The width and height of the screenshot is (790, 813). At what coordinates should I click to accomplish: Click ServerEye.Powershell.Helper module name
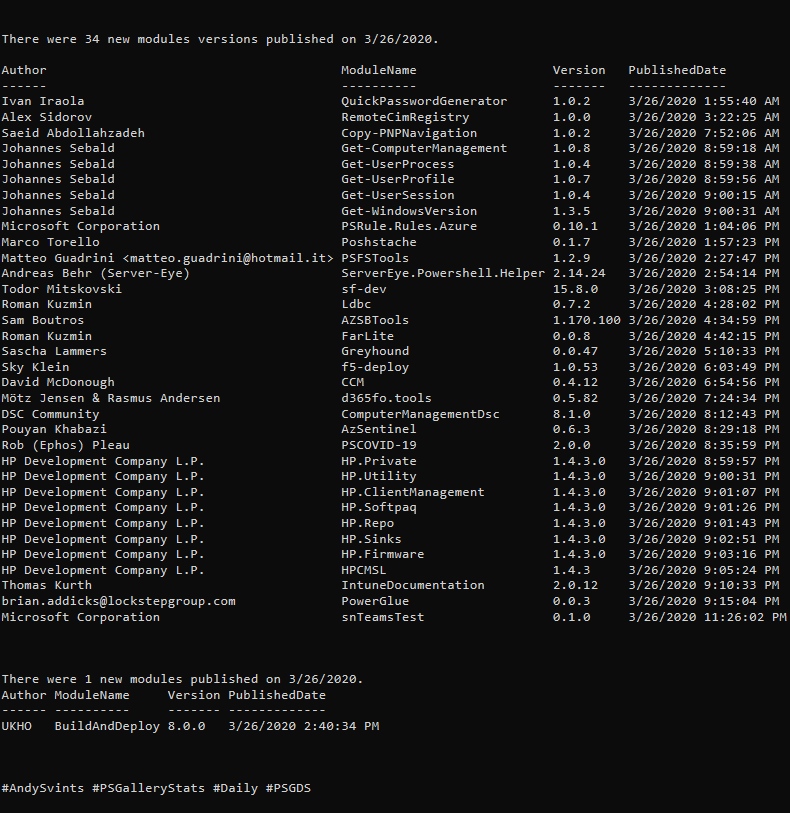coord(443,273)
